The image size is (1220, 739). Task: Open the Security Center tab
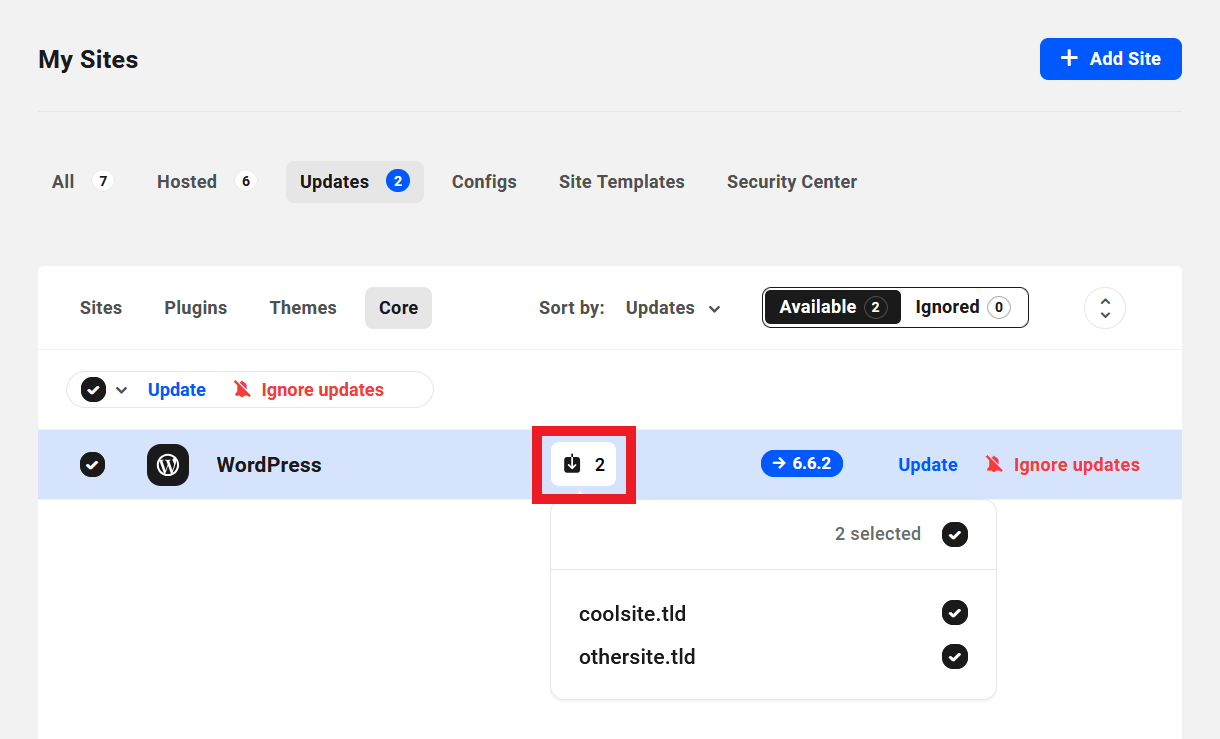791,182
